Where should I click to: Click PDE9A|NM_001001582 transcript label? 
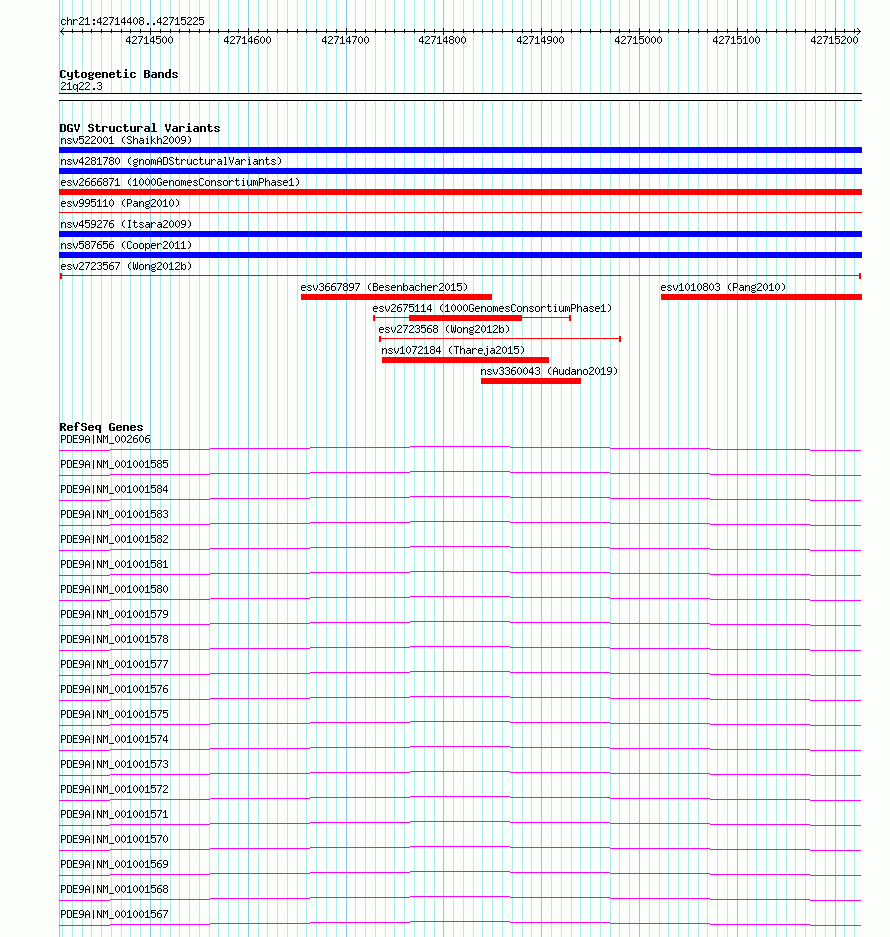coord(114,540)
